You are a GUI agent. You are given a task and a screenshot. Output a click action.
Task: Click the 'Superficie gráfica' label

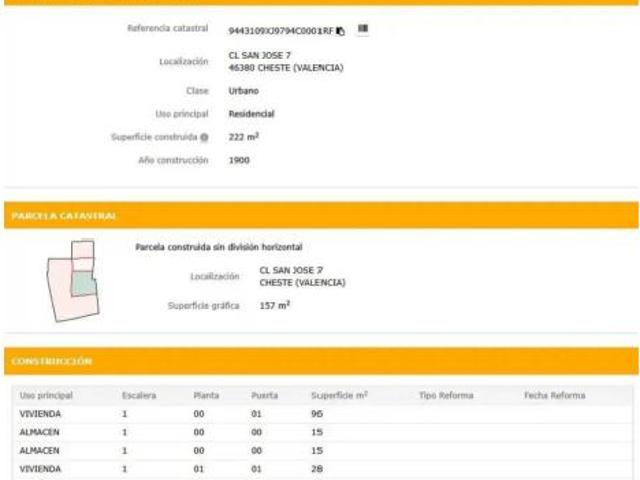[x=203, y=306]
